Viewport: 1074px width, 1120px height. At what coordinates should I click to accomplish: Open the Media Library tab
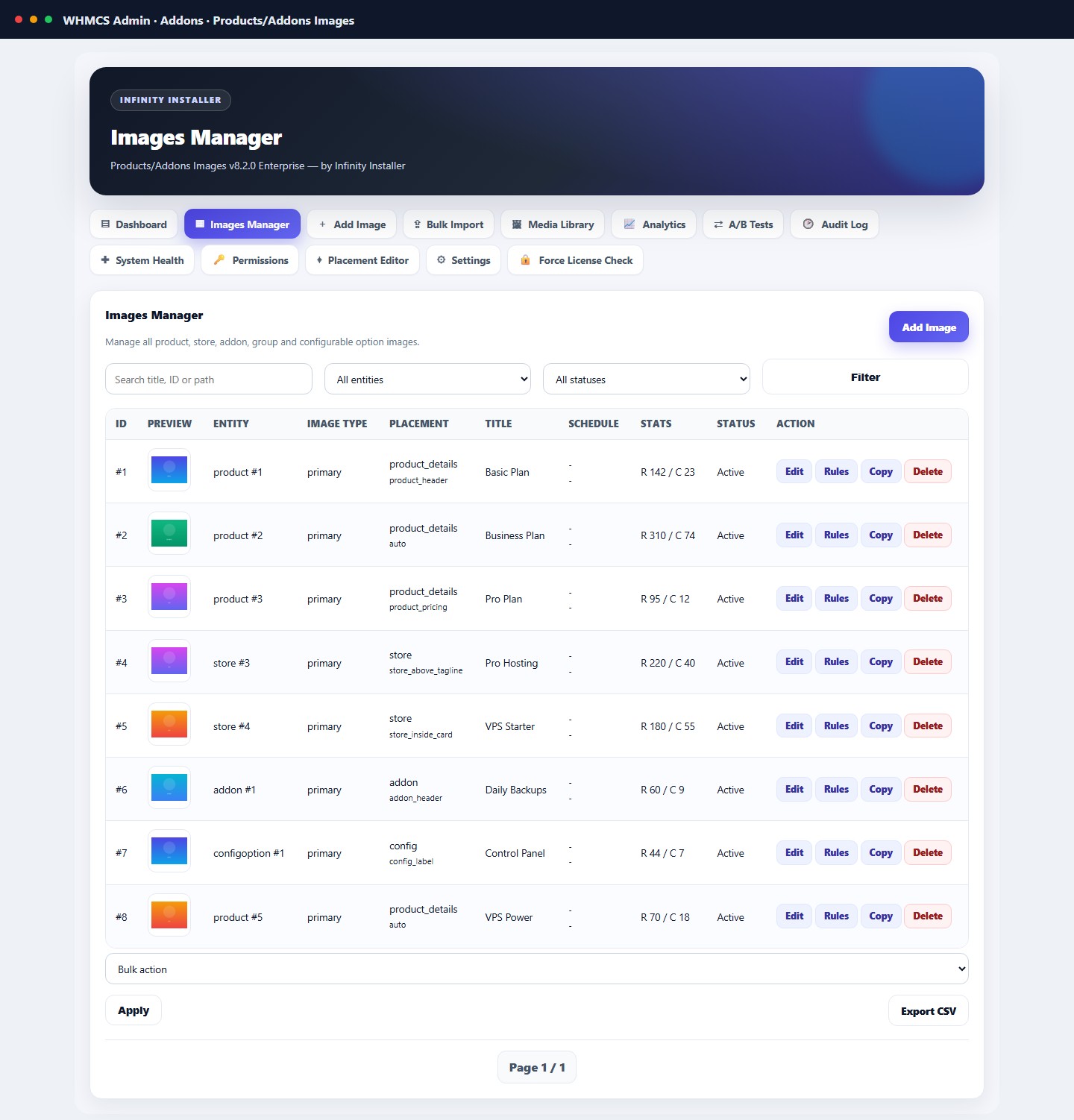pos(553,224)
